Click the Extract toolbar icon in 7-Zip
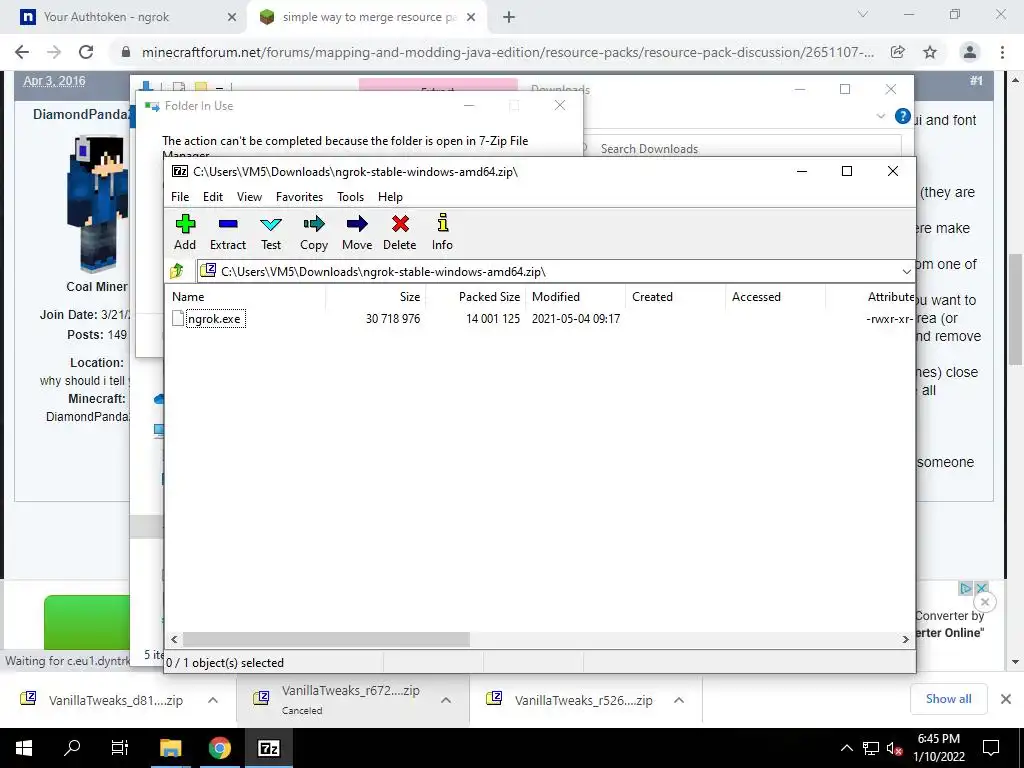This screenshot has width=1024, height=768. point(228,232)
